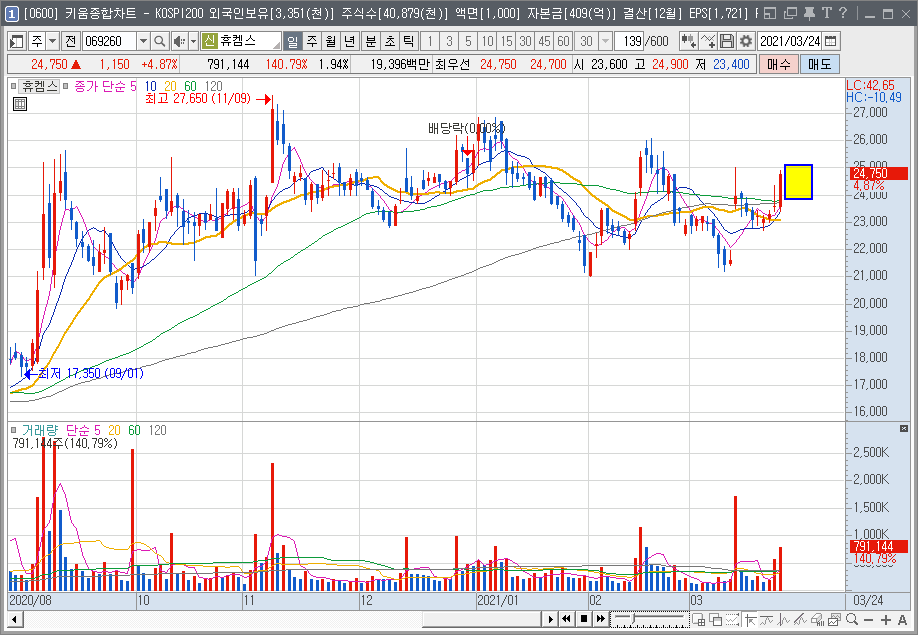Image resolution: width=918 pixels, height=635 pixels.
Task: Open the interval 30 dropdown arrow
Action: click(x=605, y=41)
